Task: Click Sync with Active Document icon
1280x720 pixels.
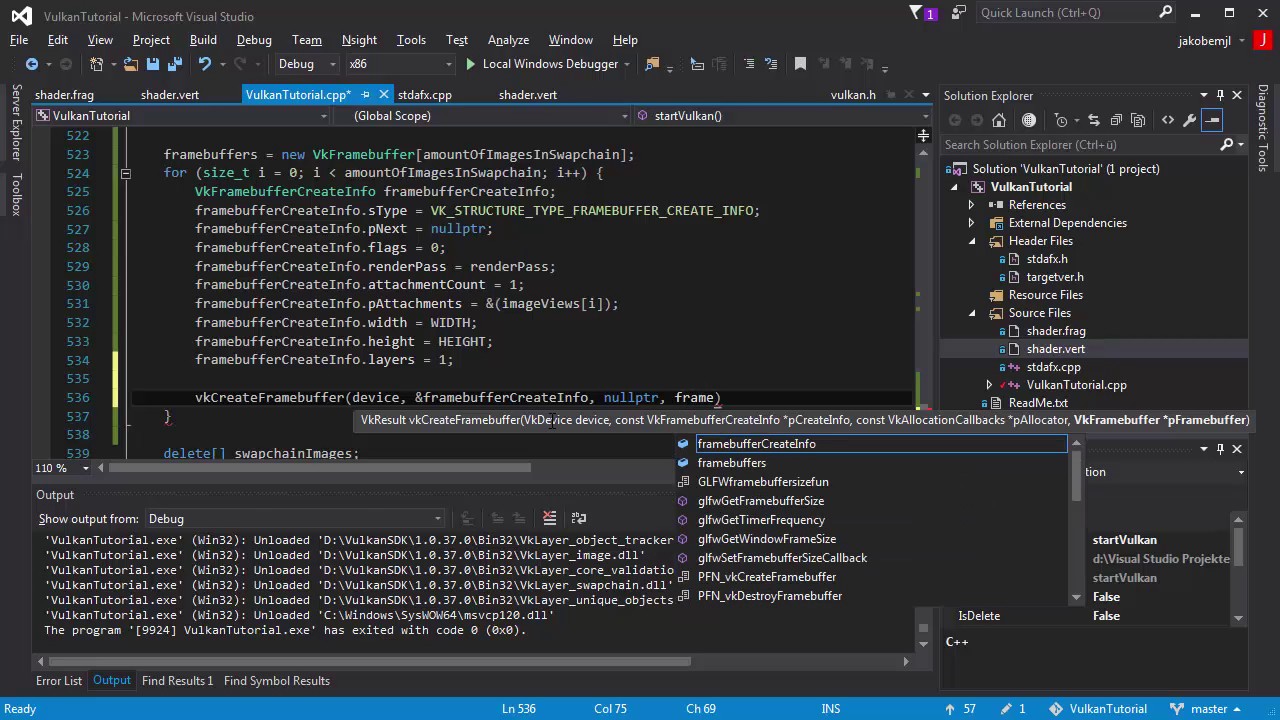Action: (x=1093, y=120)
